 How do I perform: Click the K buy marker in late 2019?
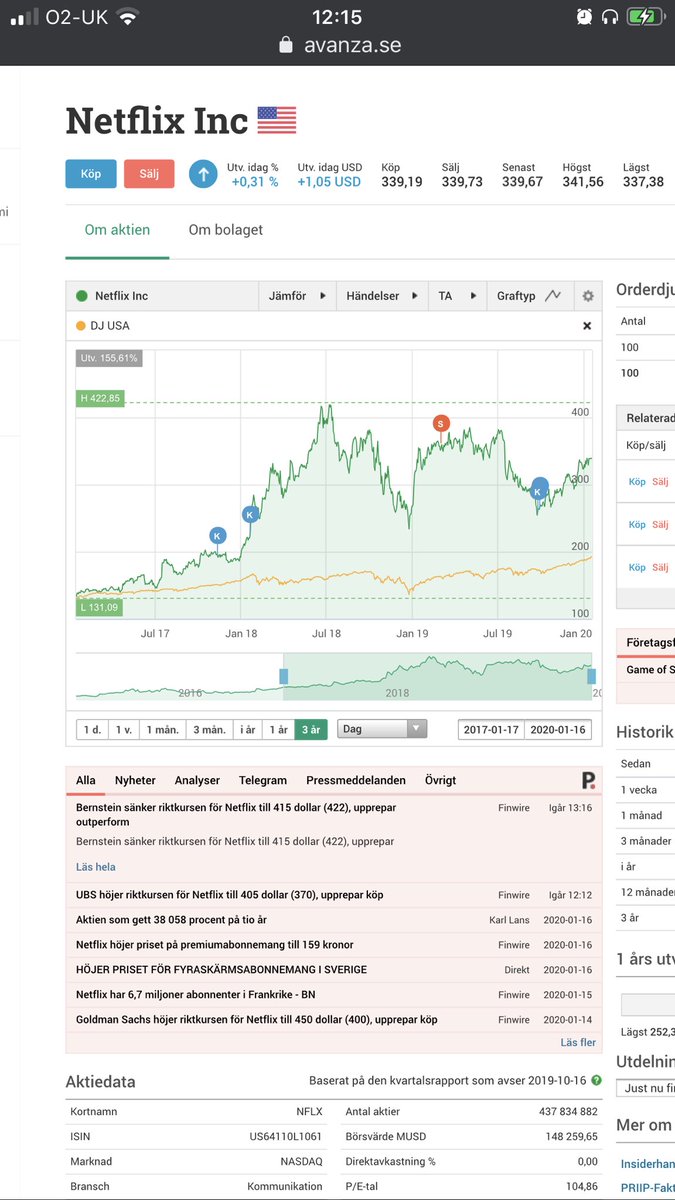(x=539, y=490)
